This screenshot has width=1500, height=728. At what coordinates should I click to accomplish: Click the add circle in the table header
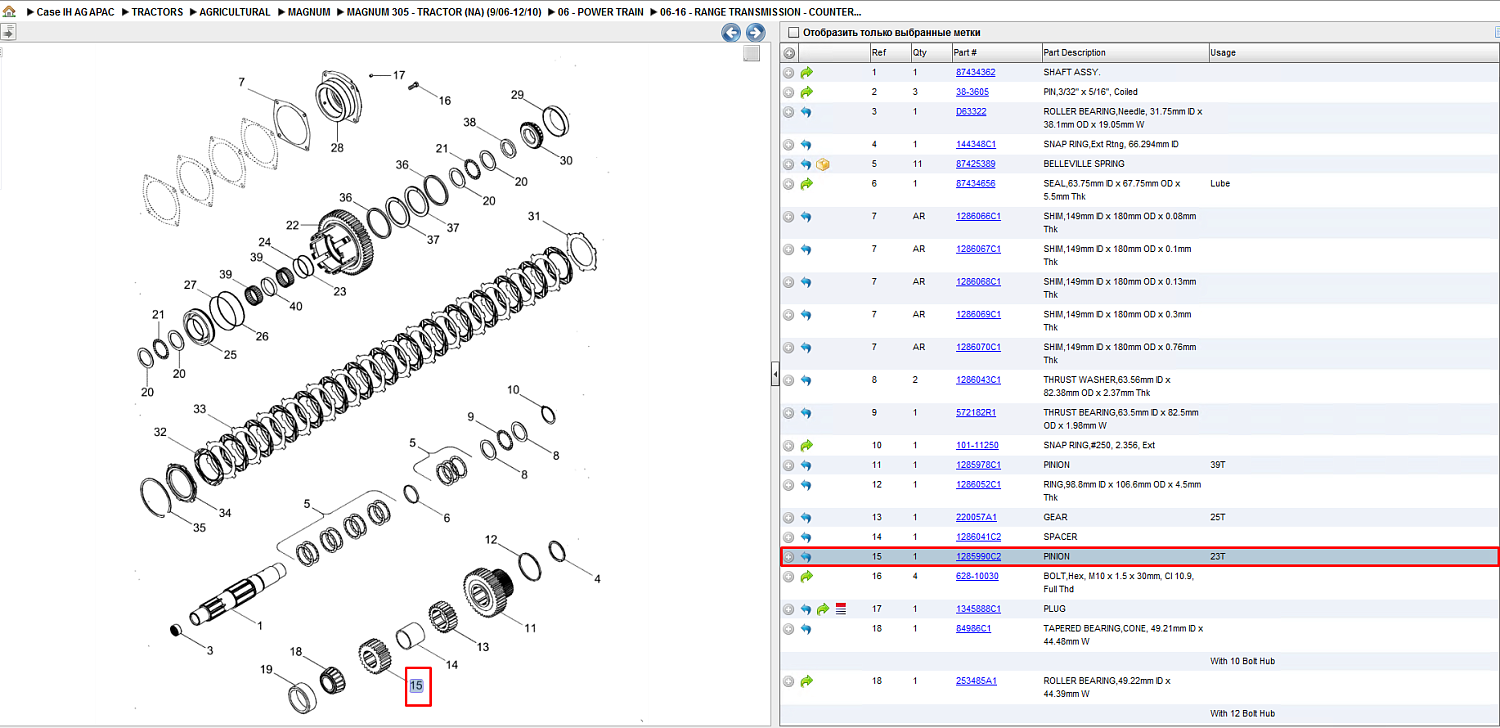click(789, 53)
